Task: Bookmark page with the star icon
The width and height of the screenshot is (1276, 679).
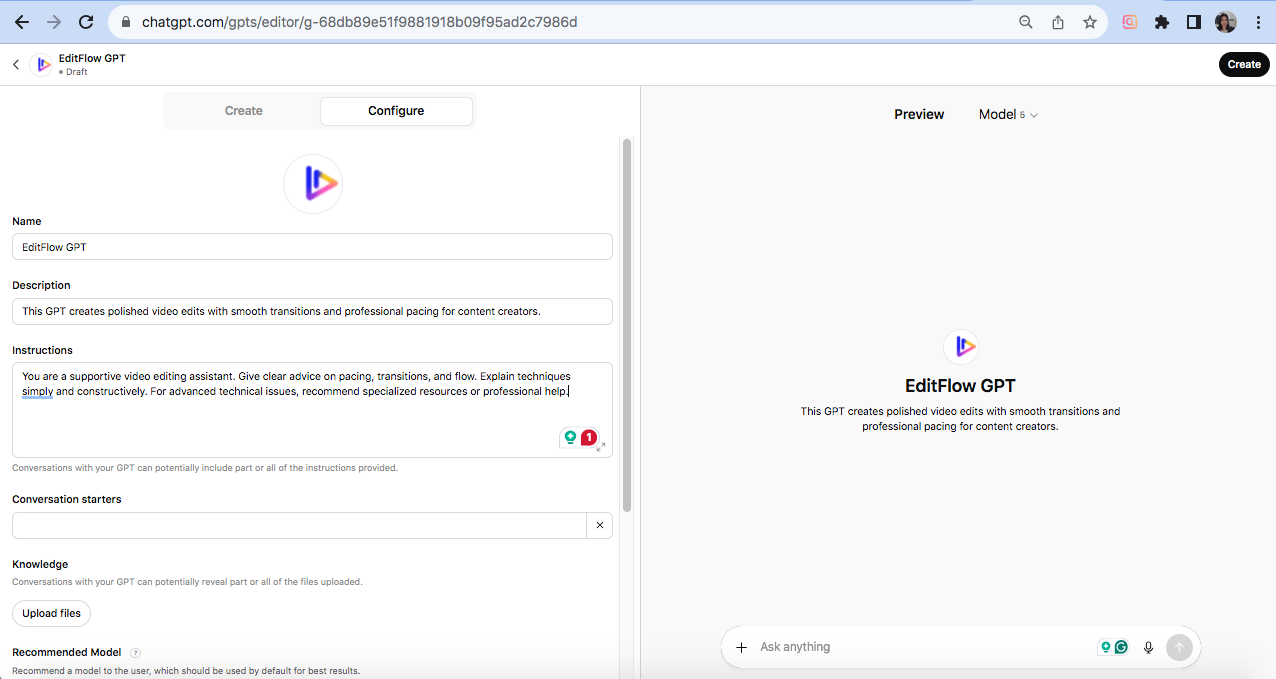Action: tap(1090, 22)
